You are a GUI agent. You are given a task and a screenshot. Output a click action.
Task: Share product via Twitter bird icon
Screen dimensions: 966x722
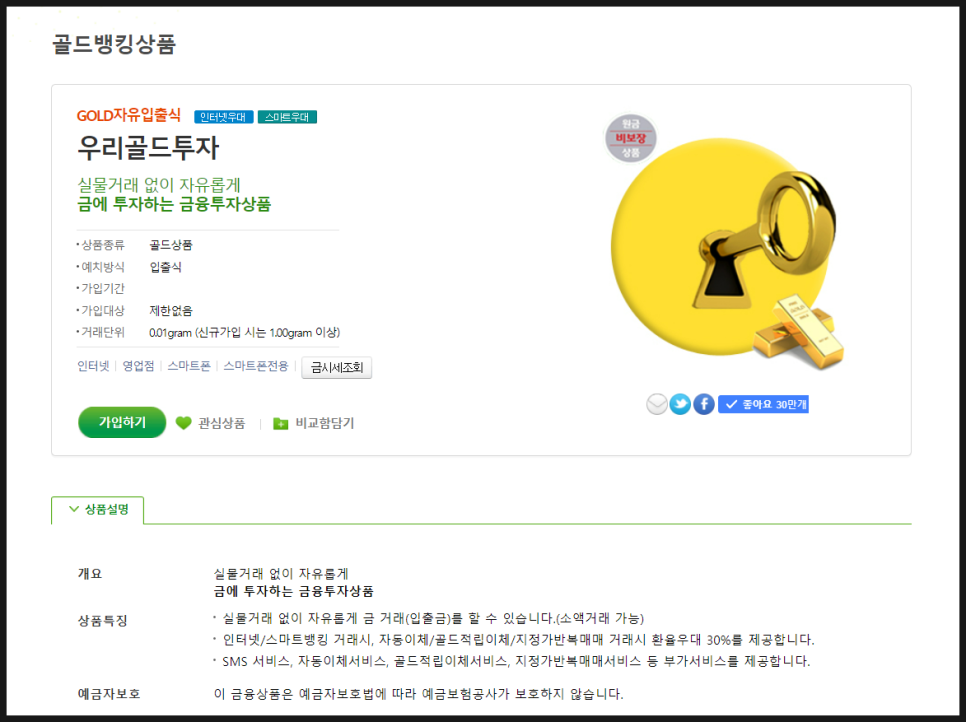coord(680,404)
